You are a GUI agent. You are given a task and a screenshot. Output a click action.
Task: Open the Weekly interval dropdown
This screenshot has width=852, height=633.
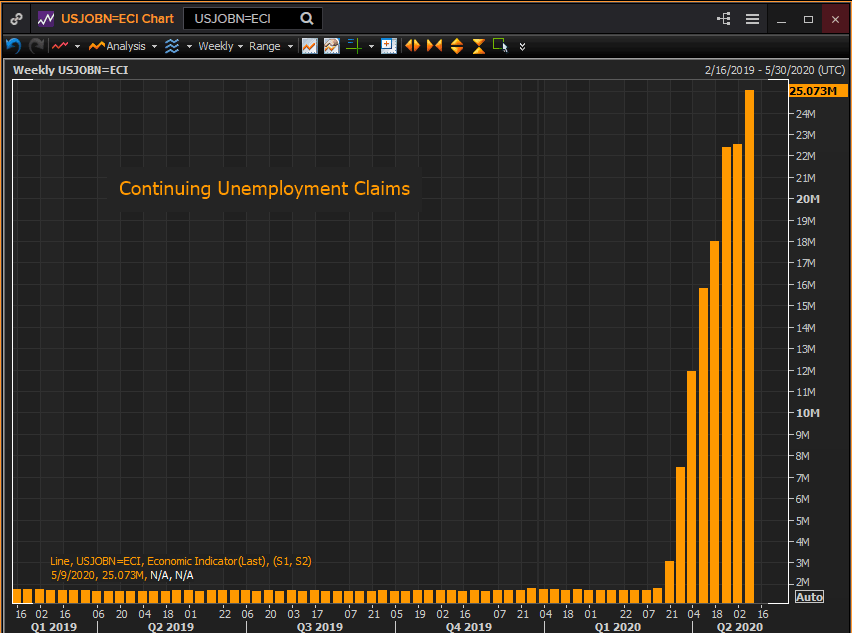(x=220, y=46)
